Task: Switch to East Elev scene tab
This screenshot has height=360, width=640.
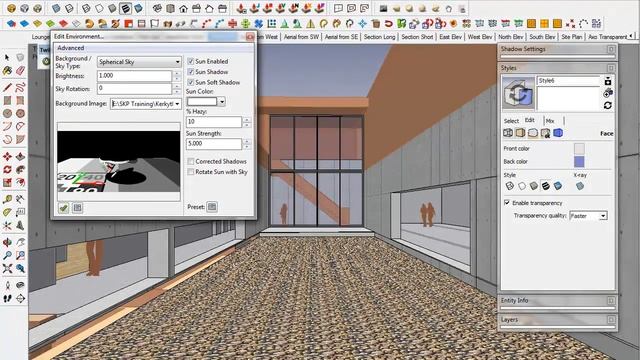Action: tap(451, 37)
